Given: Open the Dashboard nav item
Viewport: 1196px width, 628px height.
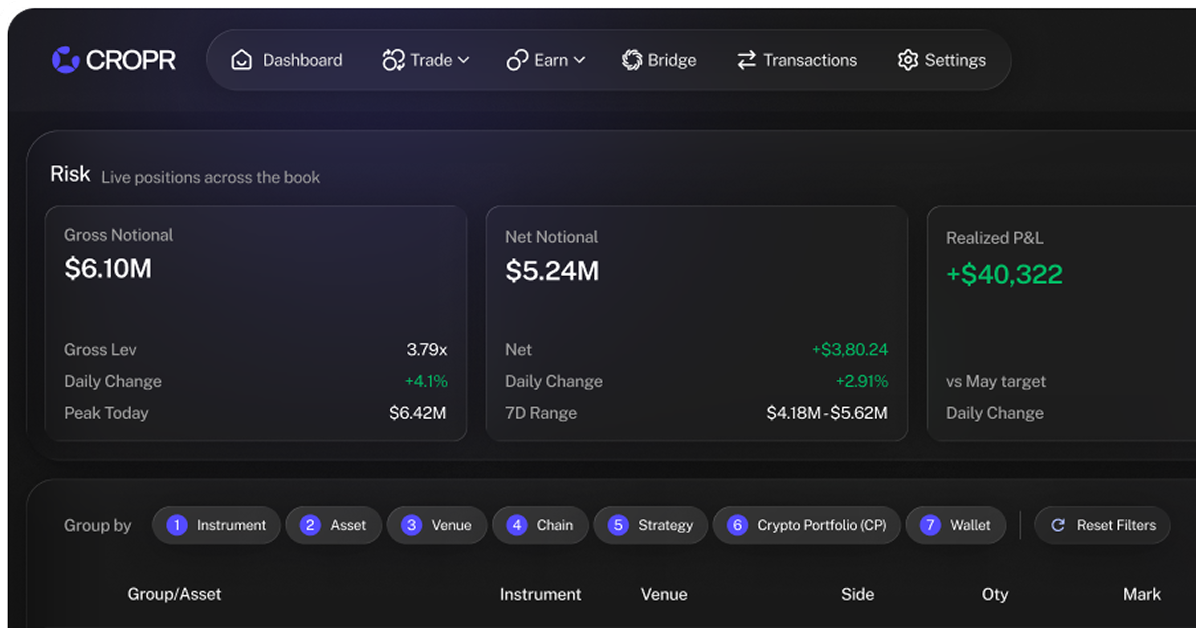Looking at the screenshot, I should click(287, 60).
